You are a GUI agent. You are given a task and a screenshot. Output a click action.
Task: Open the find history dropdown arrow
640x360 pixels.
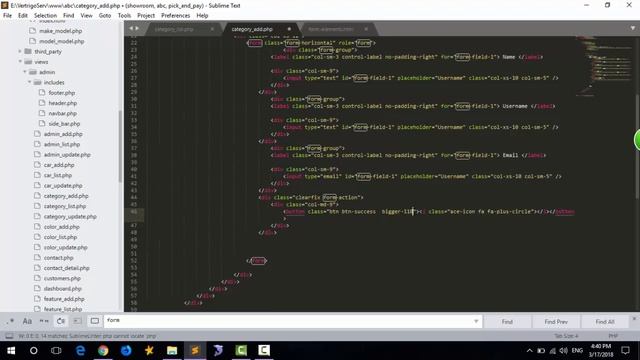[476, 321]
